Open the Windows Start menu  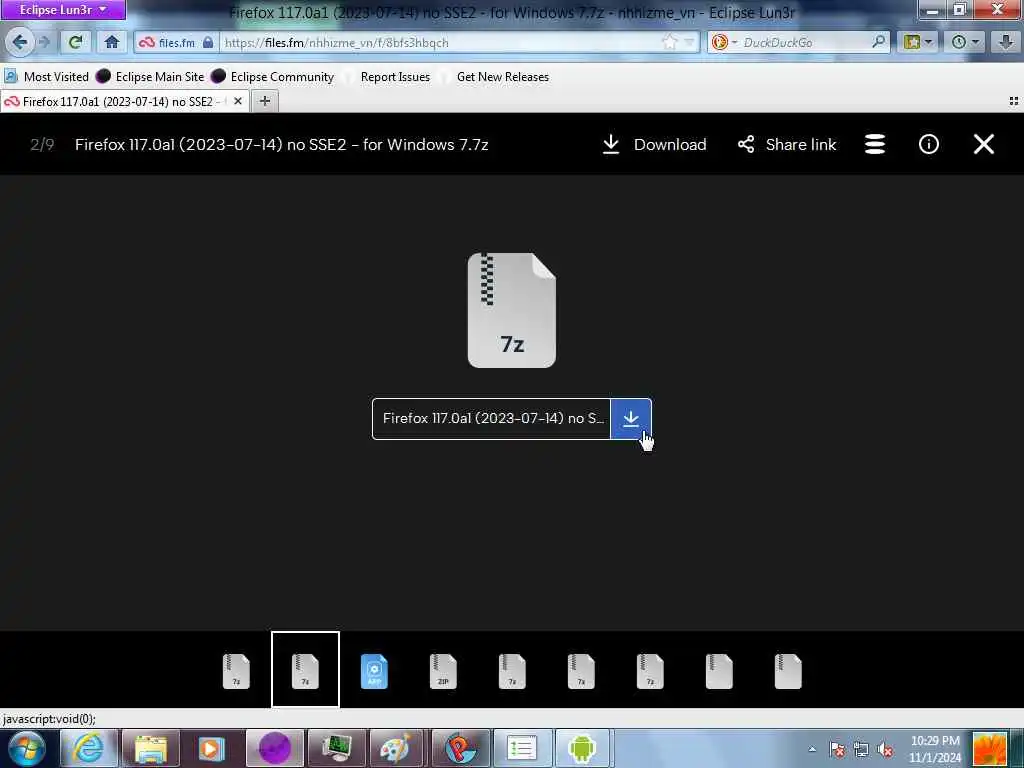(x=27, y=748)
